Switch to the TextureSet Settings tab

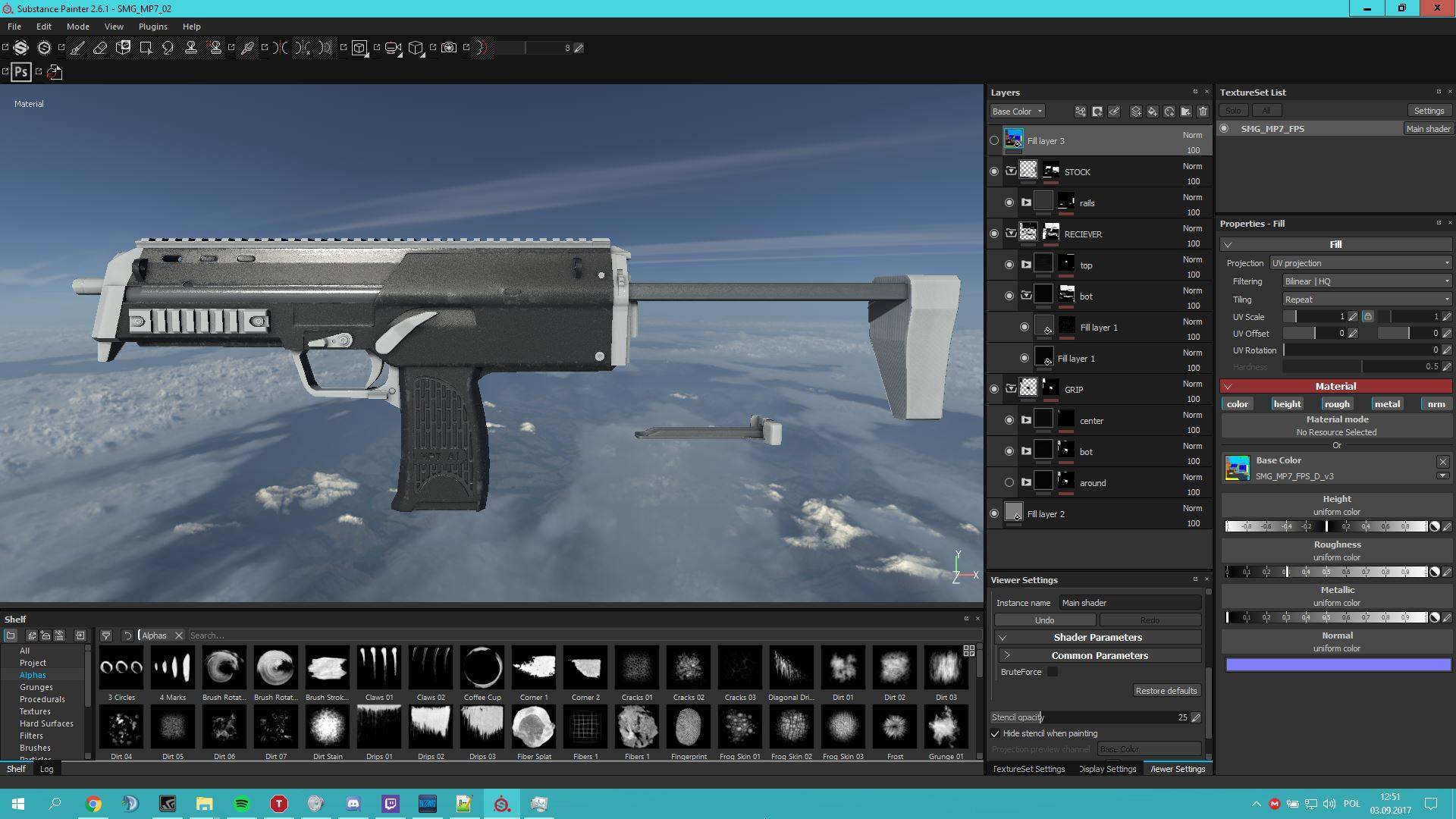(1028, 769)
